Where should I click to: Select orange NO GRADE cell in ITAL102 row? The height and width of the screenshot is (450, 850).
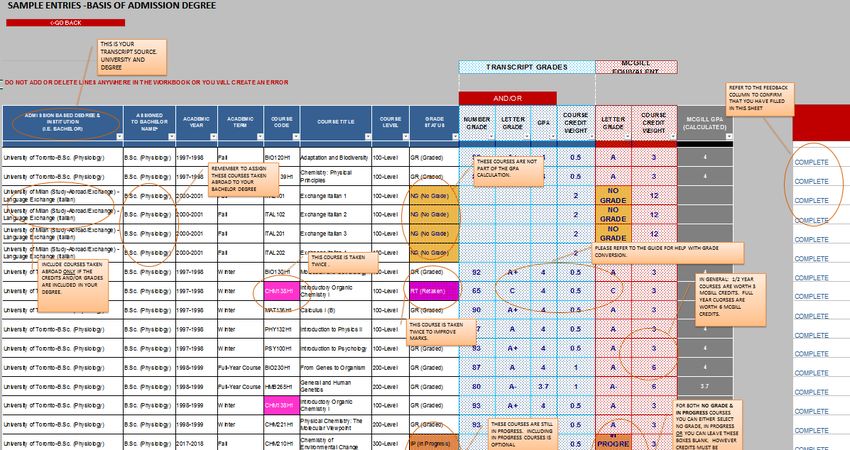coord(613,215)
